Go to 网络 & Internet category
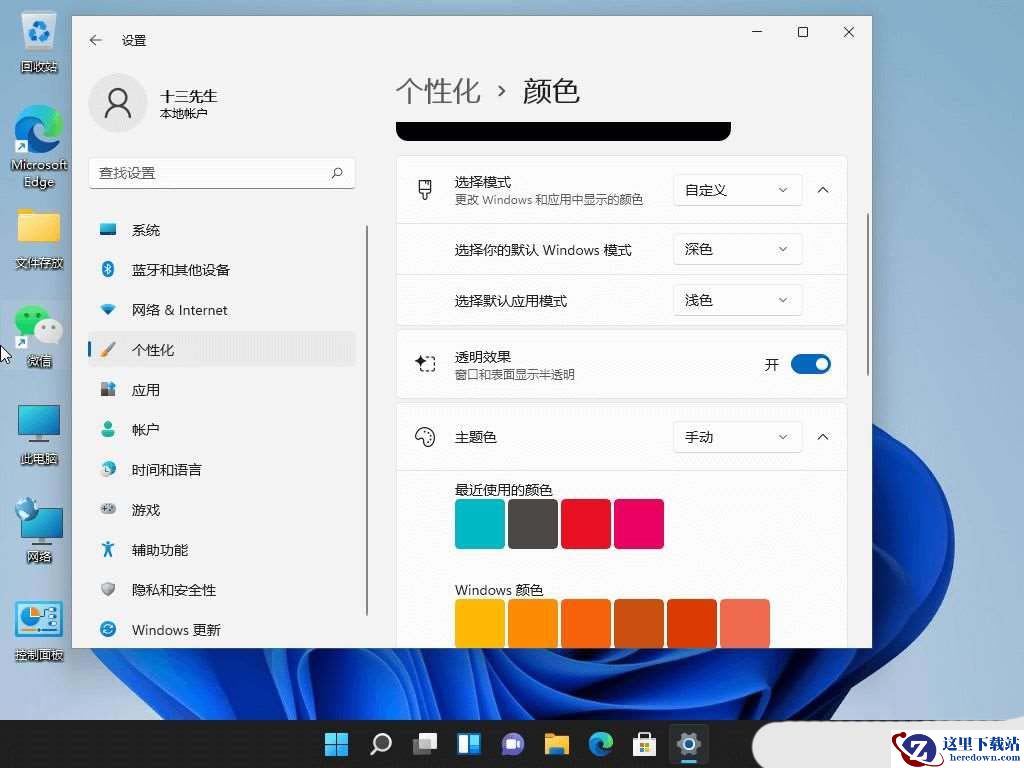The width and height of the screenshot is (1024, 768). [222, 310]
